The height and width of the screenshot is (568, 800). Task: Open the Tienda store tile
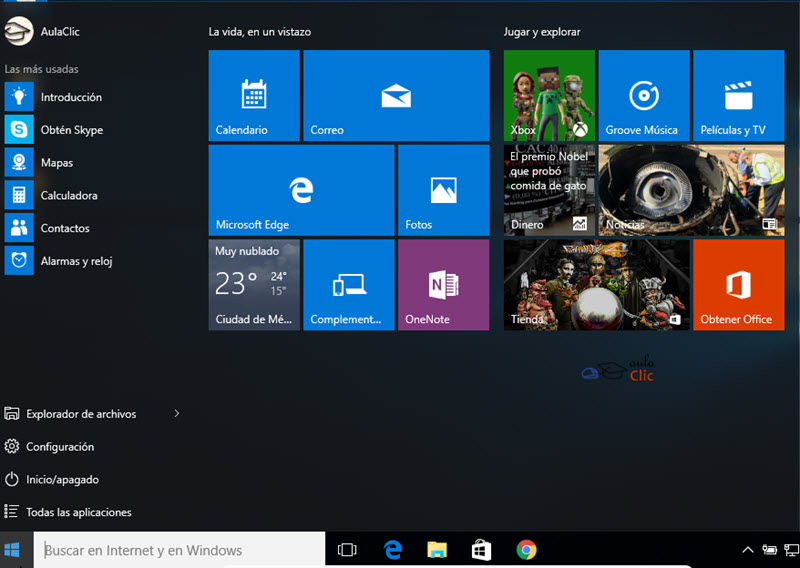(596, 285)
